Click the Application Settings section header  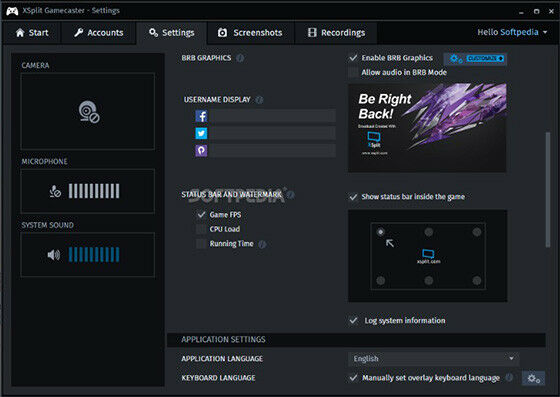tap(356, 340)
